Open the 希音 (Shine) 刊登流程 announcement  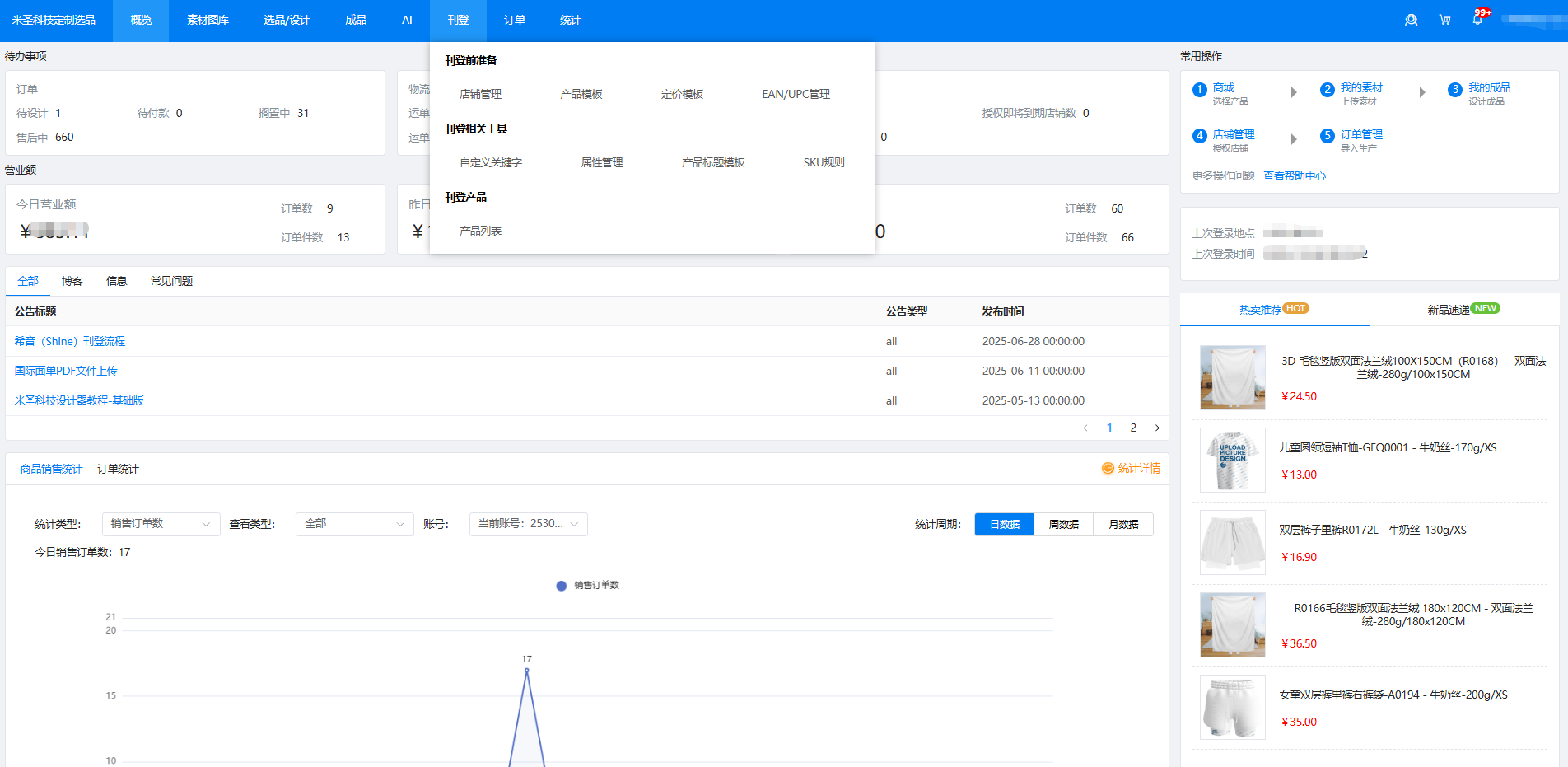coord(70,341)
